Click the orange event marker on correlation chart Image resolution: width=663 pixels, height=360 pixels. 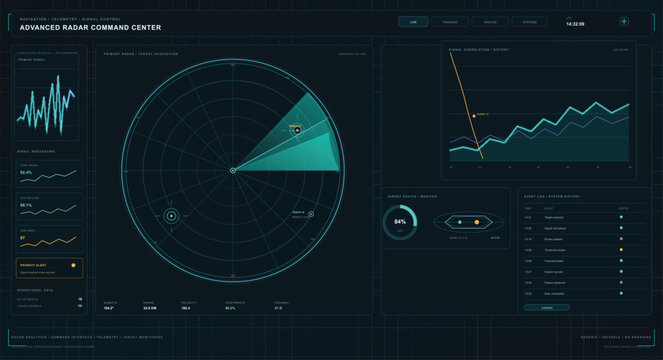pos(474,115)
